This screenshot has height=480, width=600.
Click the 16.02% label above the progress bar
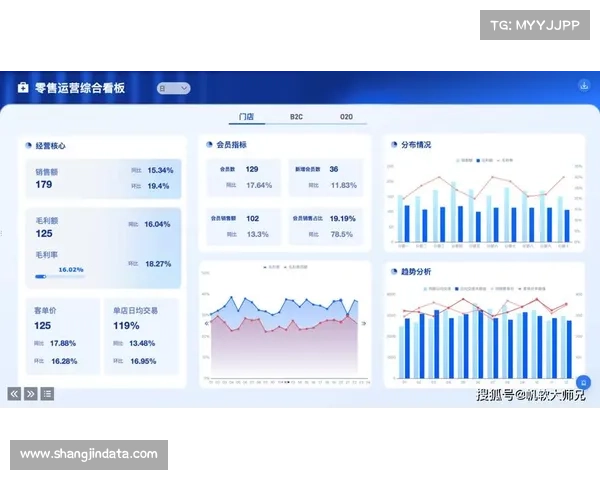point(71,269)
